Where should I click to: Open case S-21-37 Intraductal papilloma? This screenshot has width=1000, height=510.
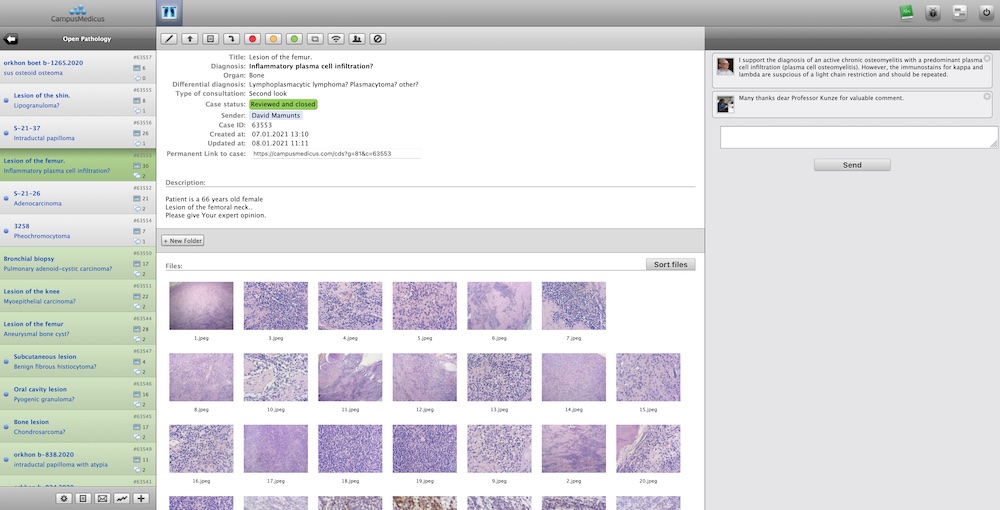click(x=78, y=133)
